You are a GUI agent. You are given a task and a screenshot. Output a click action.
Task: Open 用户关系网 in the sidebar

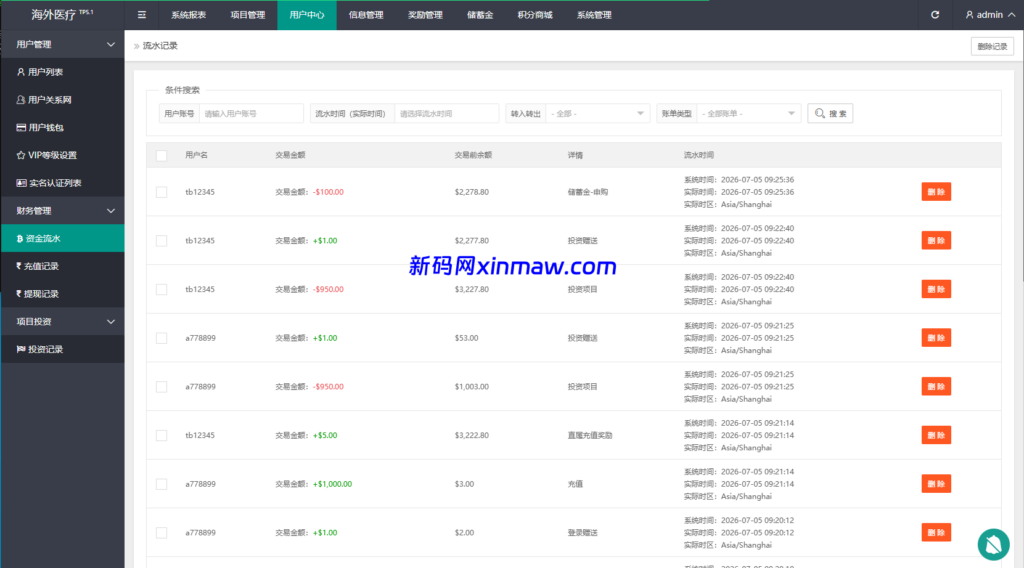click(x=63, y=100)
